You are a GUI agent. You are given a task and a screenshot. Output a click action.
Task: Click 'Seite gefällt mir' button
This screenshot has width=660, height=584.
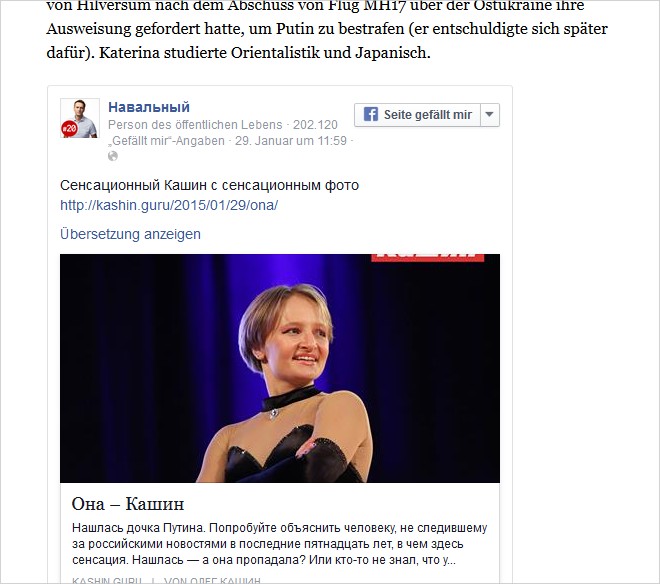[x=417, y=115]
